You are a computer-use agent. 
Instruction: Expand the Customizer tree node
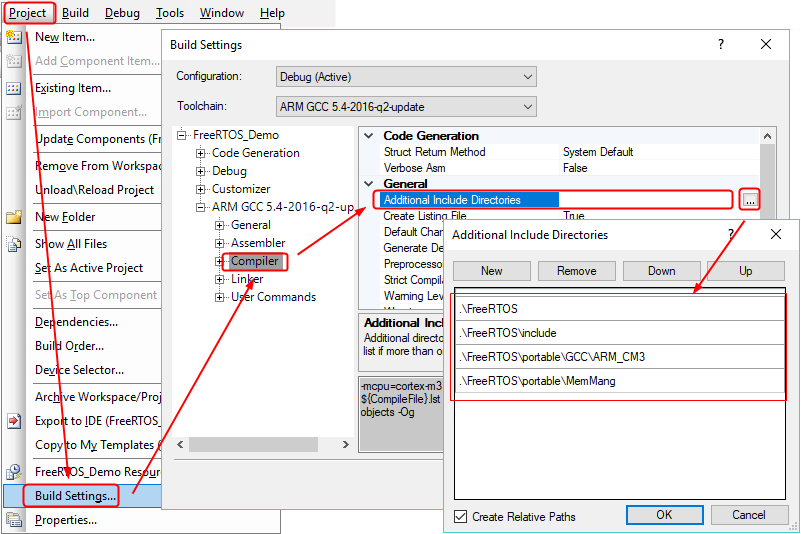[201, 189]
